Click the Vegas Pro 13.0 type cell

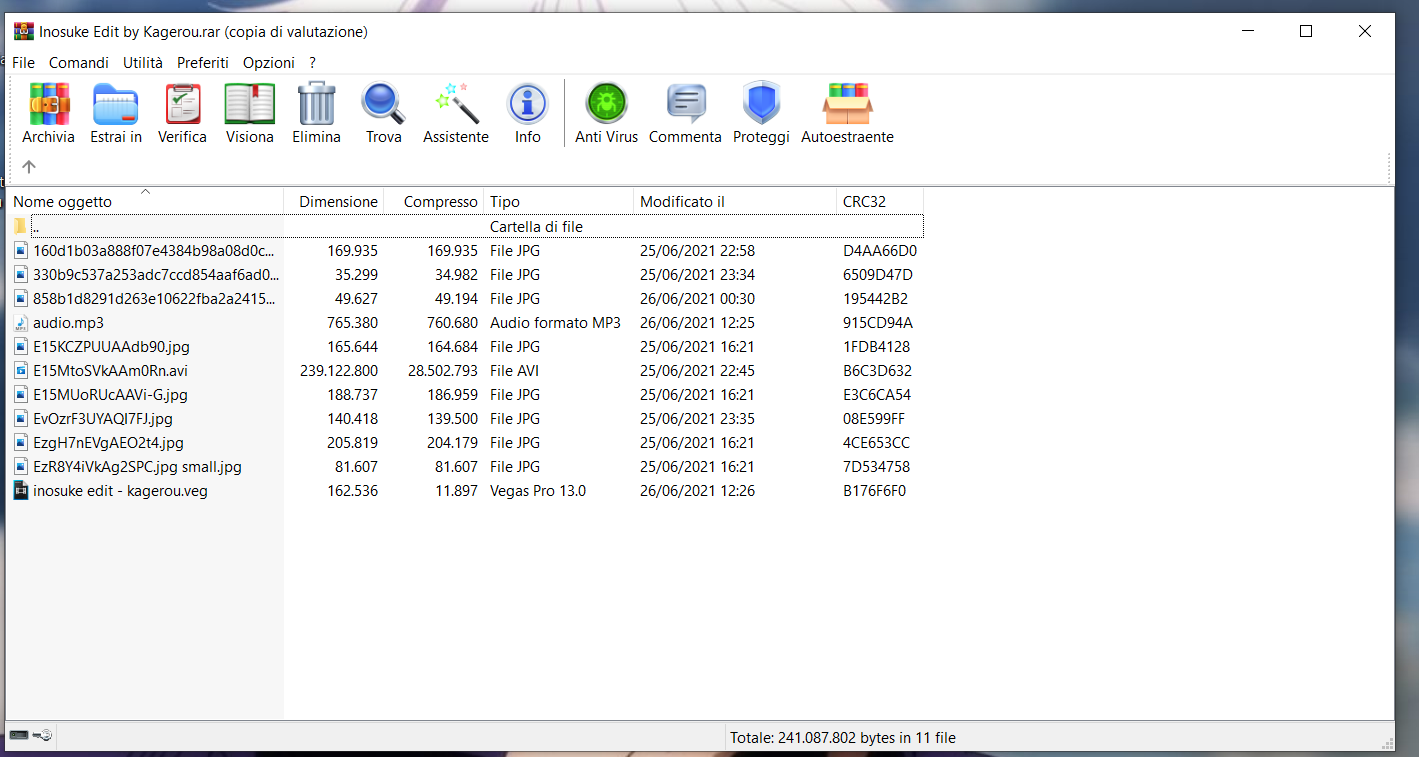[x=538, y=491]
